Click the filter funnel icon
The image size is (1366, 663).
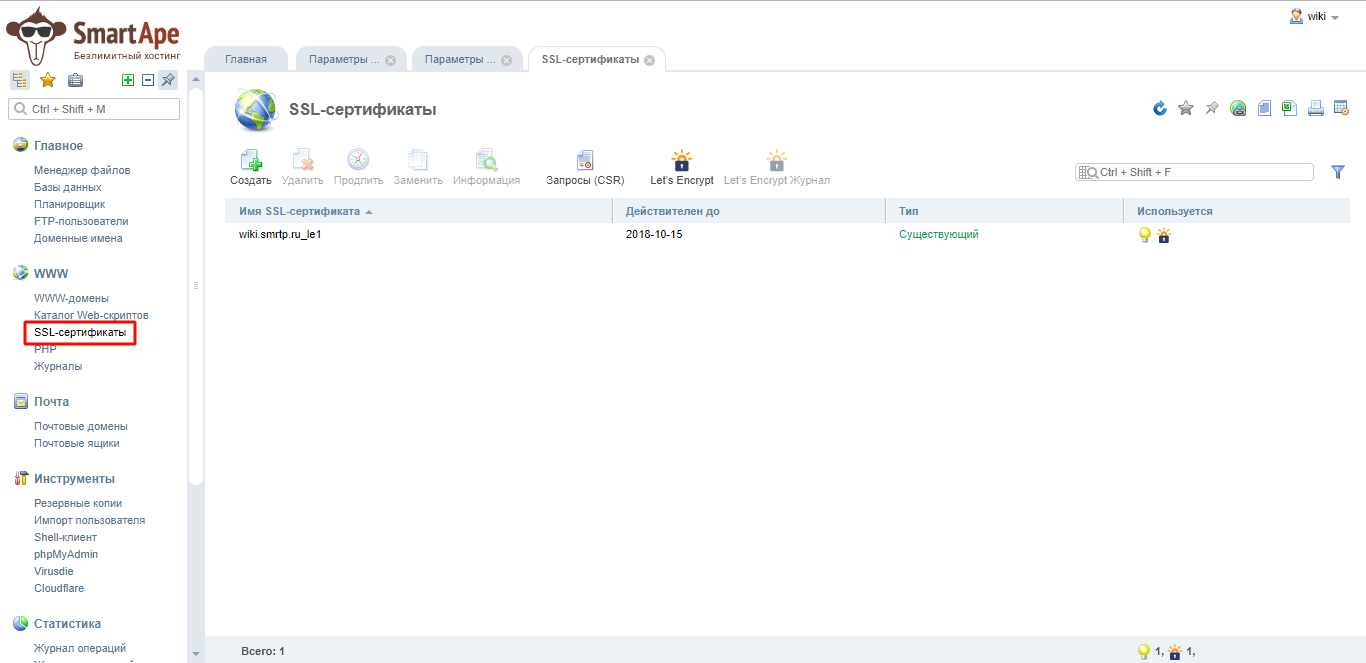[1338, 172]
